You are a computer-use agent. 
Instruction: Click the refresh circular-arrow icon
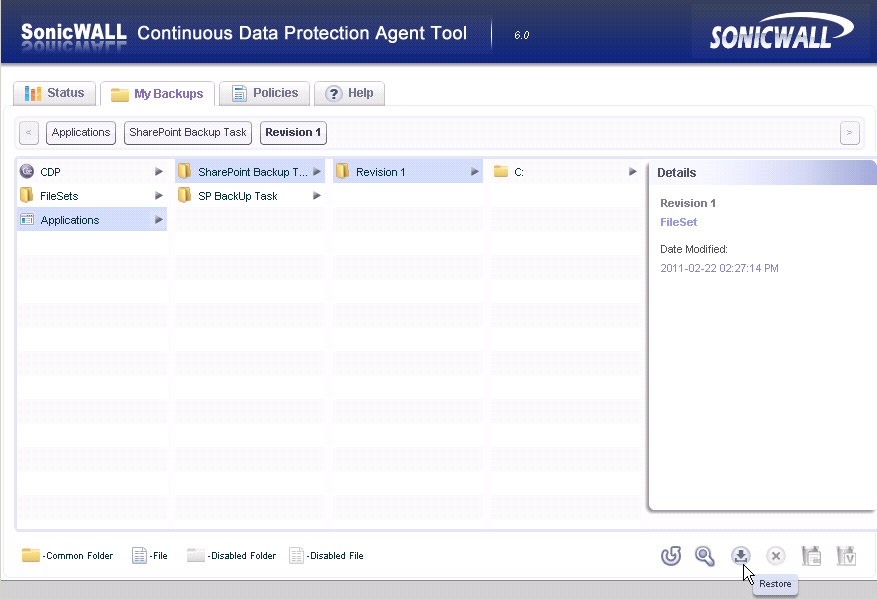tap(671, 555)
